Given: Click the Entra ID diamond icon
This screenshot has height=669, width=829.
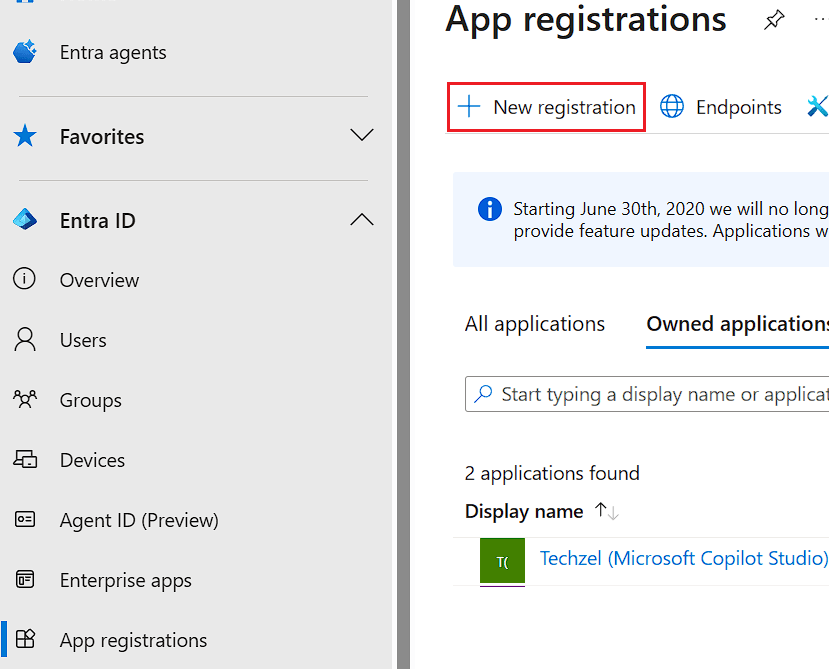Looking at the screenshot, I should [25, 219].
